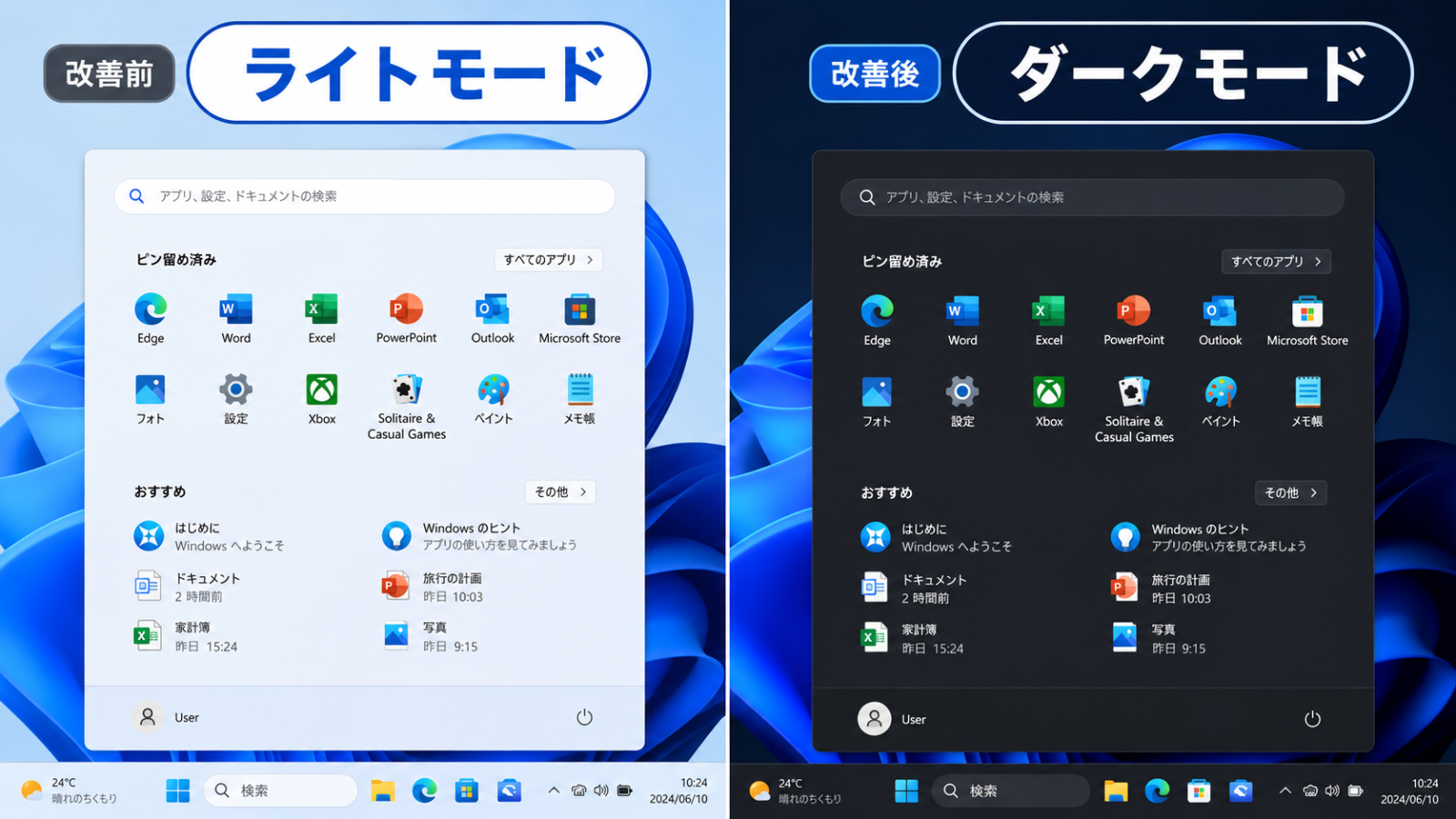The image size is (1456, 819).
Task: Open Word in light mode Start menu
Action: tap(236, 318)
